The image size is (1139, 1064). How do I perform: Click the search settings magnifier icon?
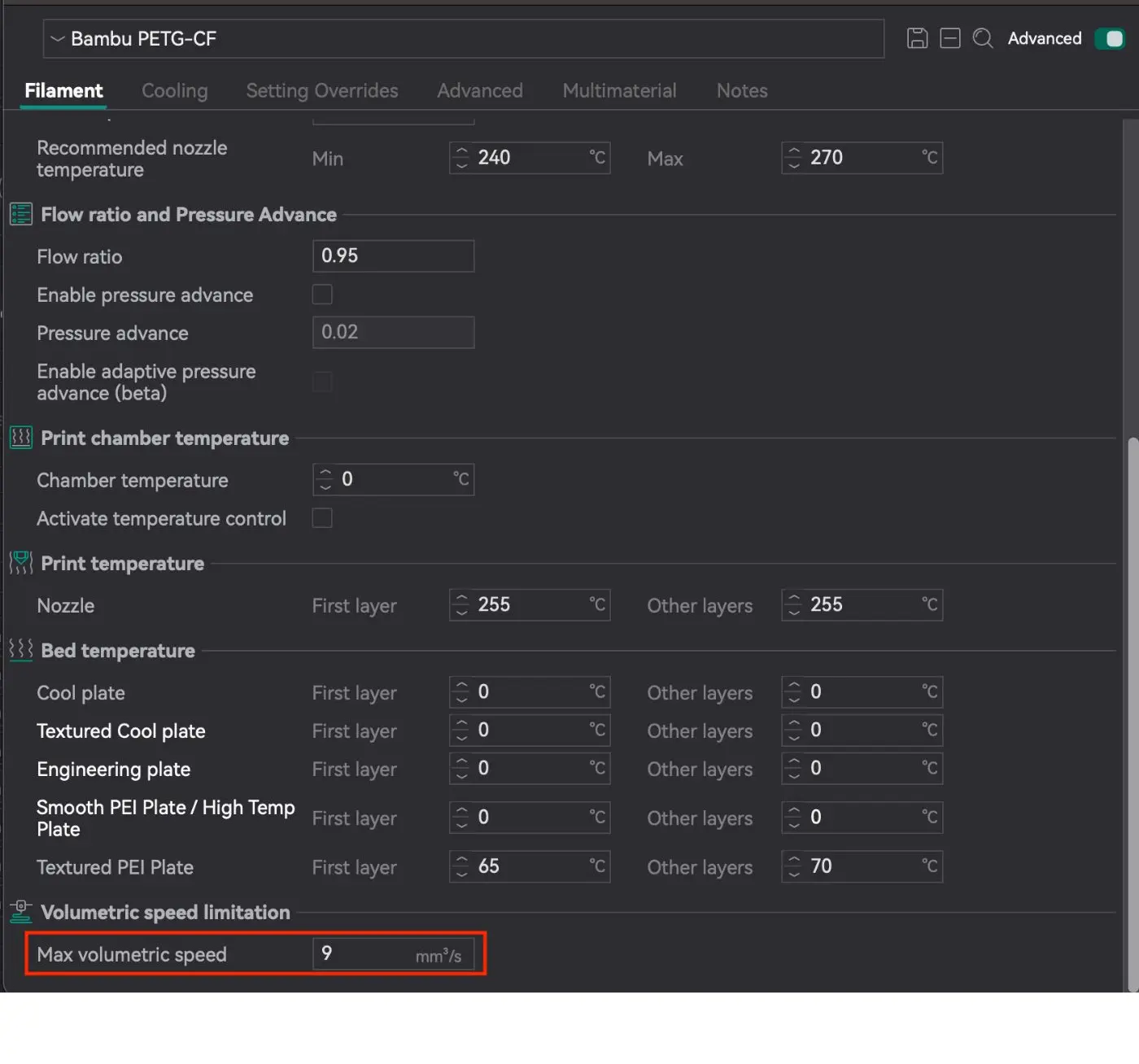pos(983,38)
